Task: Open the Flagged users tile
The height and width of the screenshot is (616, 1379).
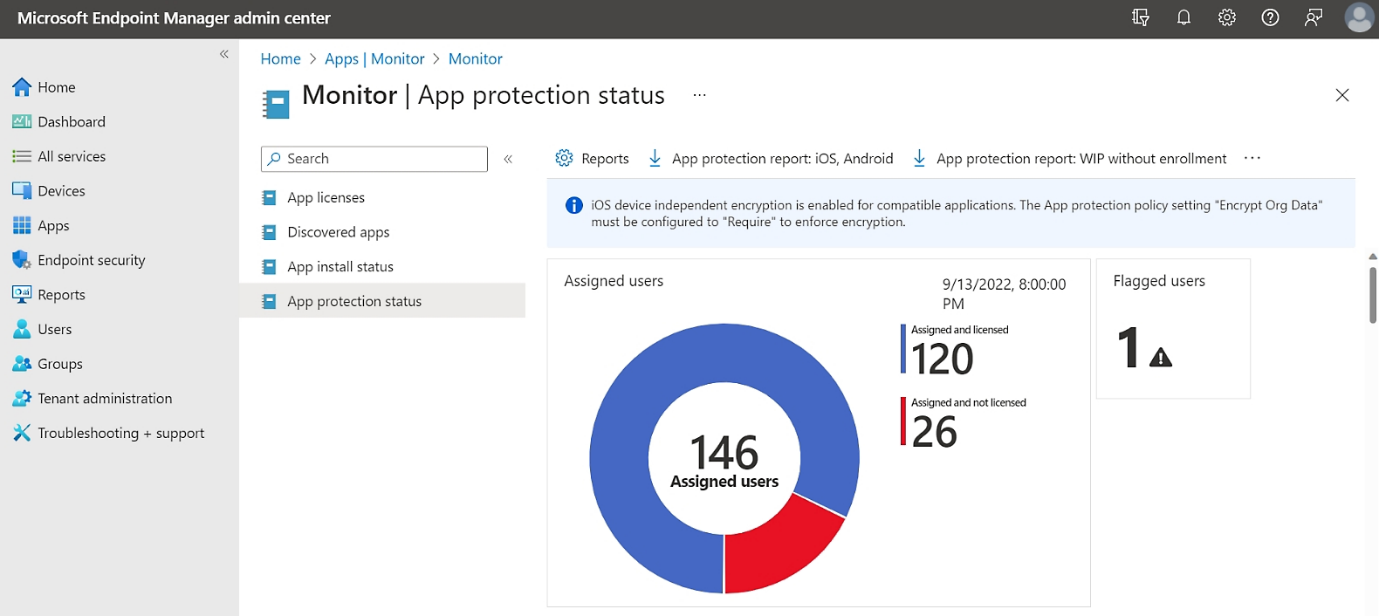Action: (x=1172, y=328)
